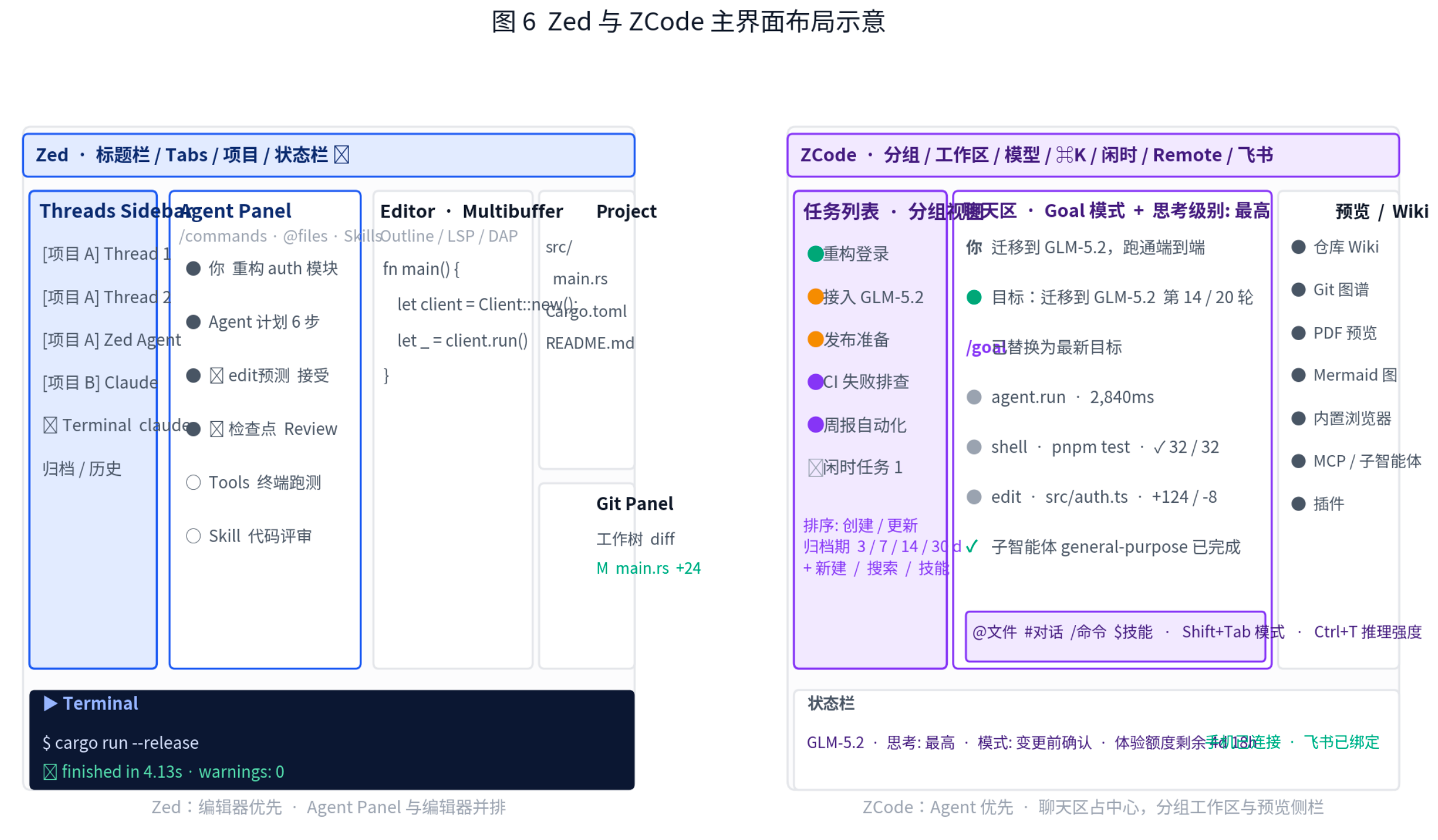Screen dimensions: 1438x840
Task: Click the box icon beside 闲时任务 1
Action: [x=815, y=468]
